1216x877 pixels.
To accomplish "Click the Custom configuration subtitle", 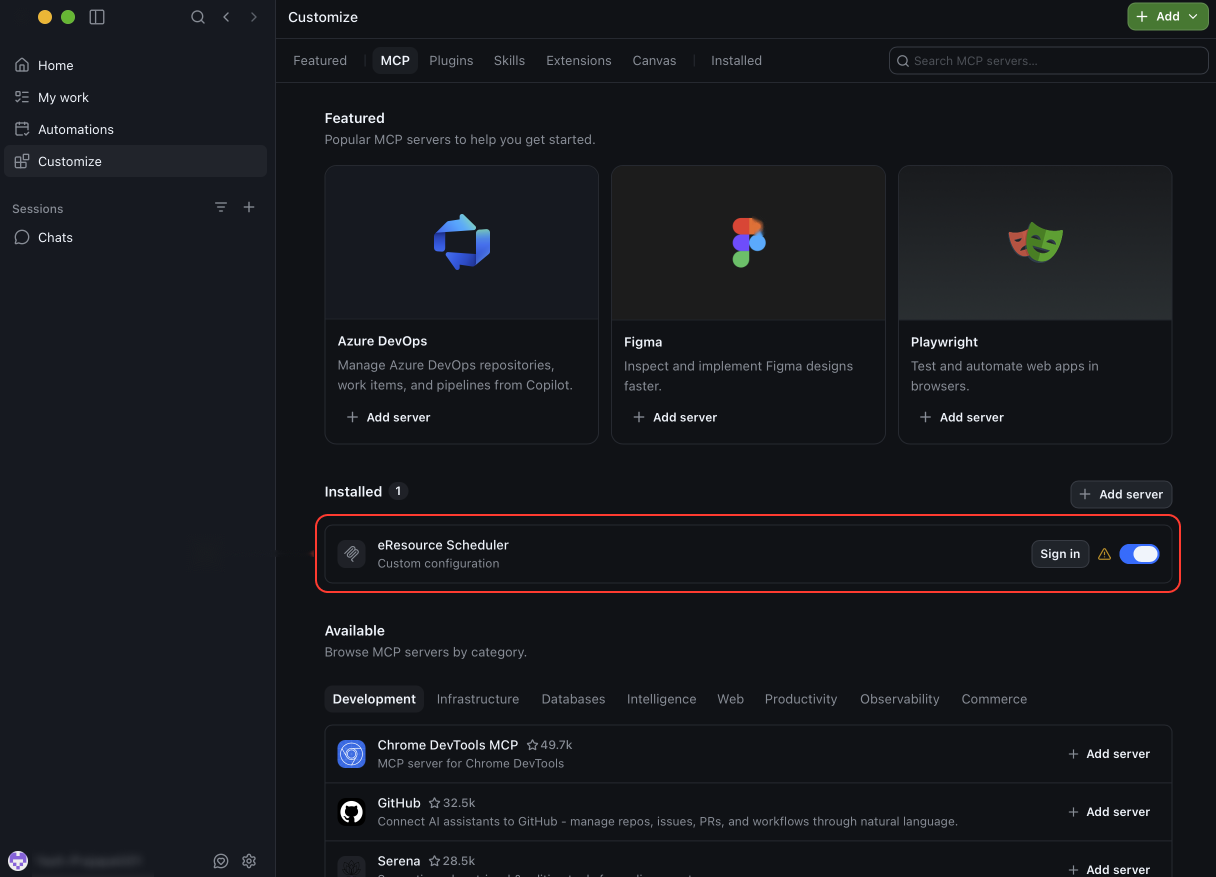I will coord(438,563).
